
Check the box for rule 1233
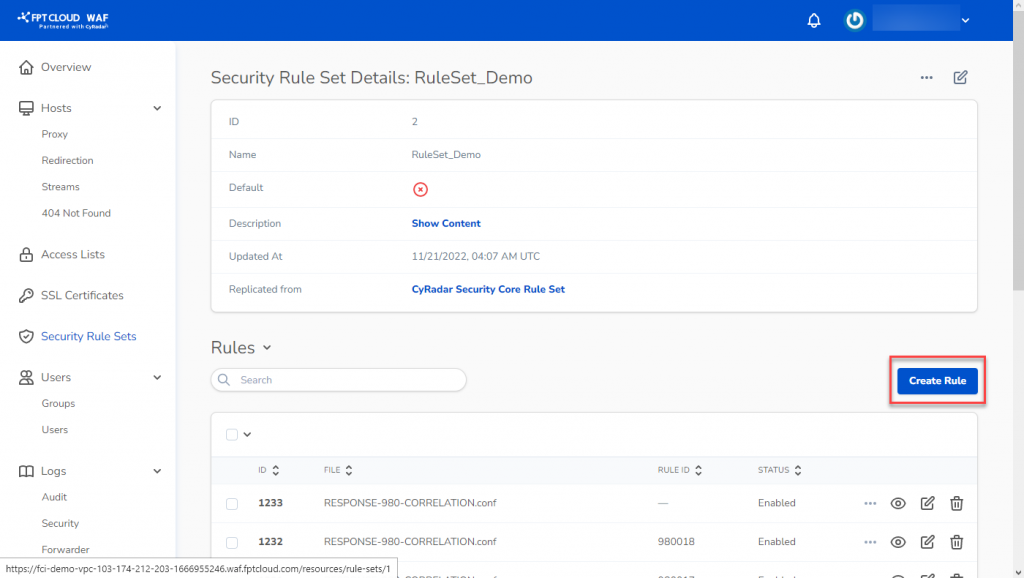point(232,504)
